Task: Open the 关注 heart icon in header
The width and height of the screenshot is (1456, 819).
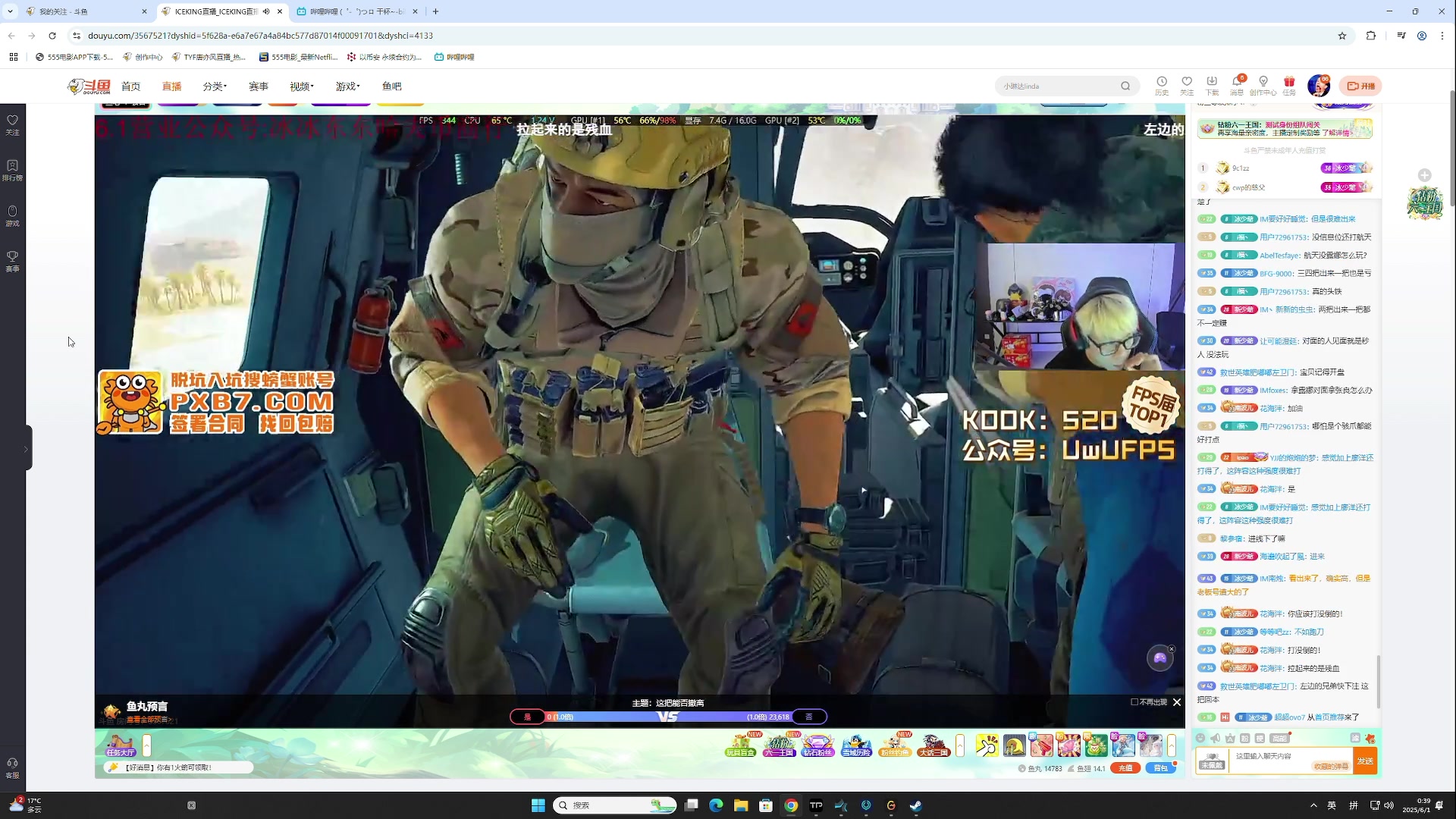Action: [x=1187, y=86]
